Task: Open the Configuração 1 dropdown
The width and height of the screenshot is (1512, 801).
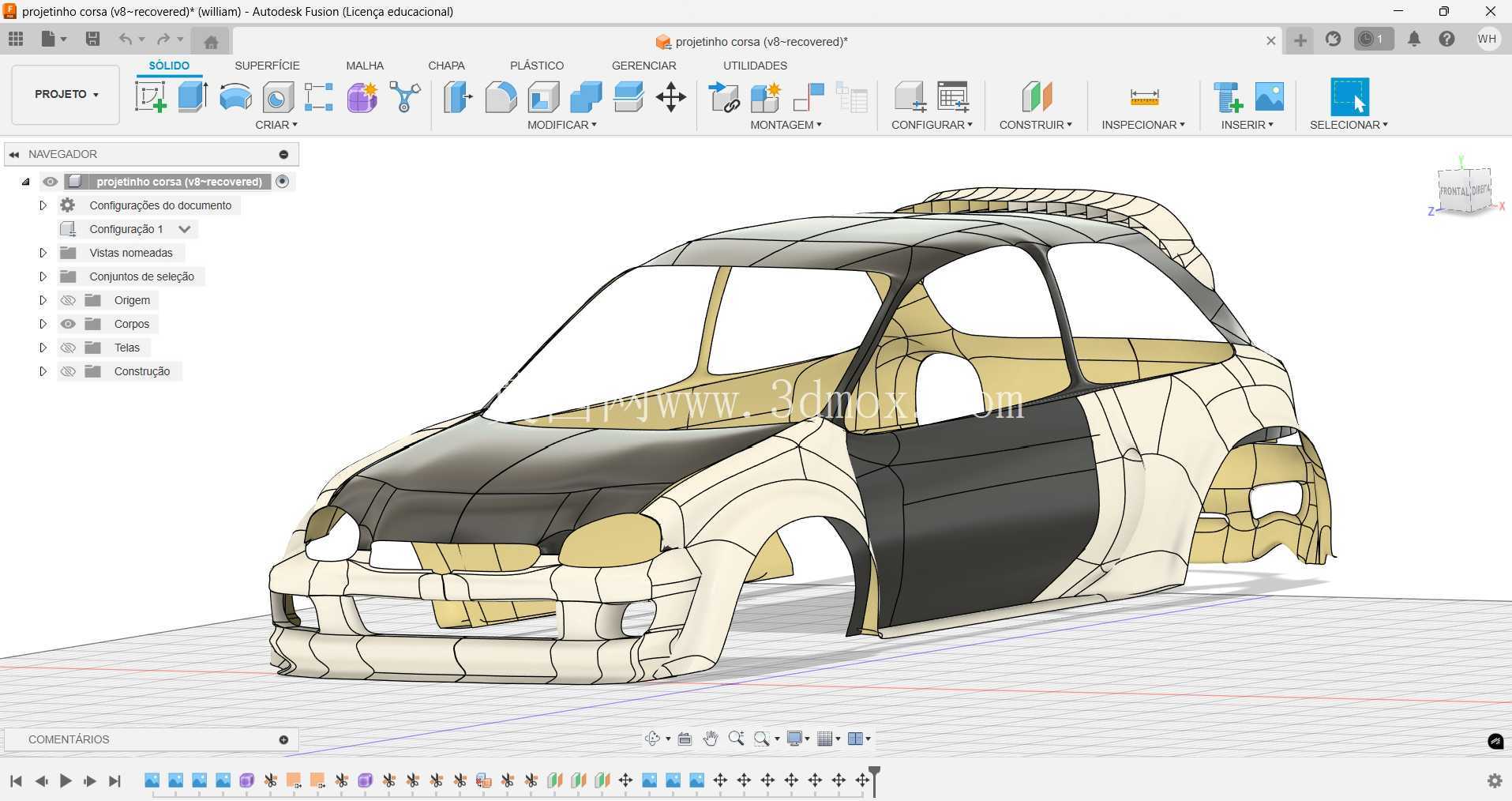Action: tap(185, 229)
